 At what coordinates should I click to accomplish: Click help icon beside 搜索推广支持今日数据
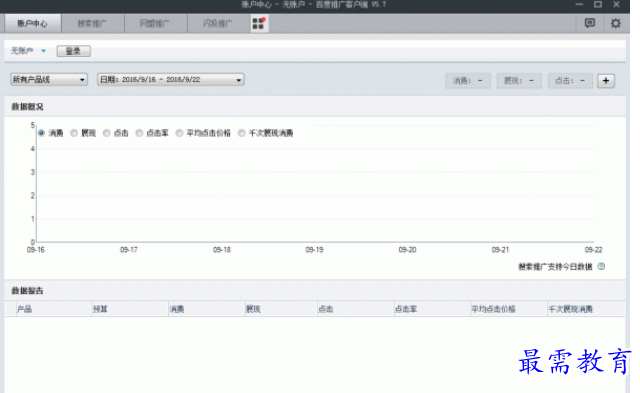[601, 266]
